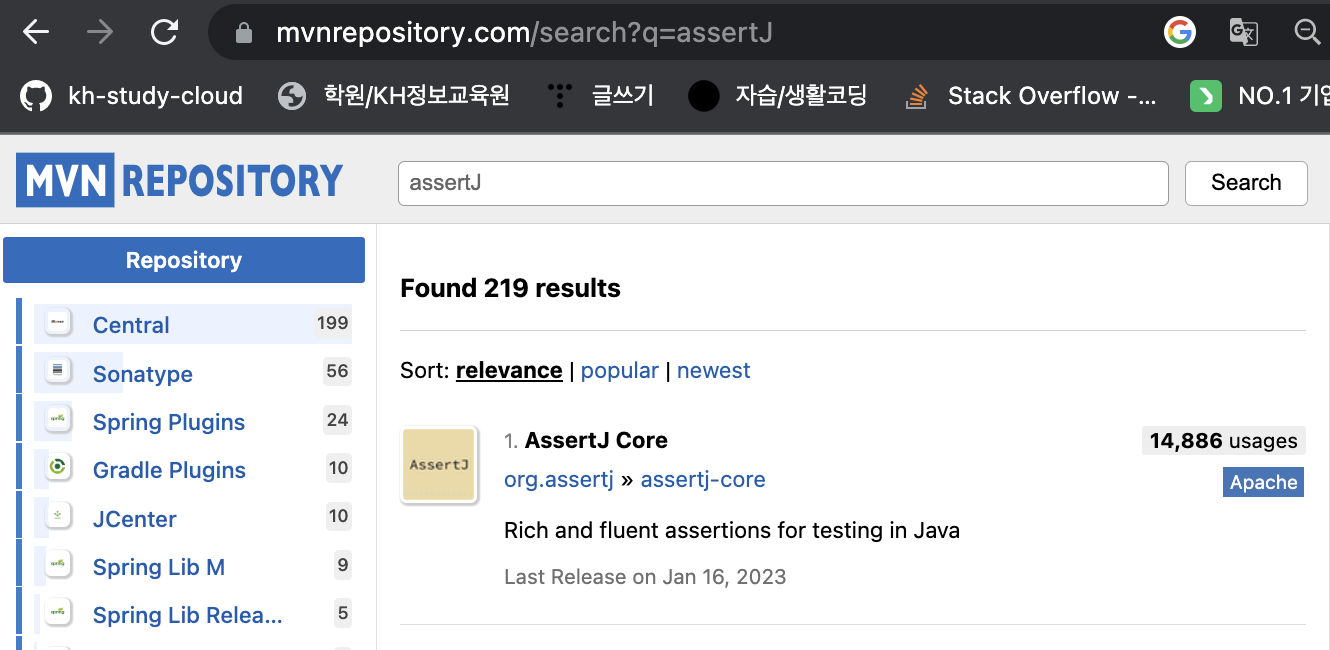
Task: Open the org.assertj group link
Action: click(x=559, y=479)
